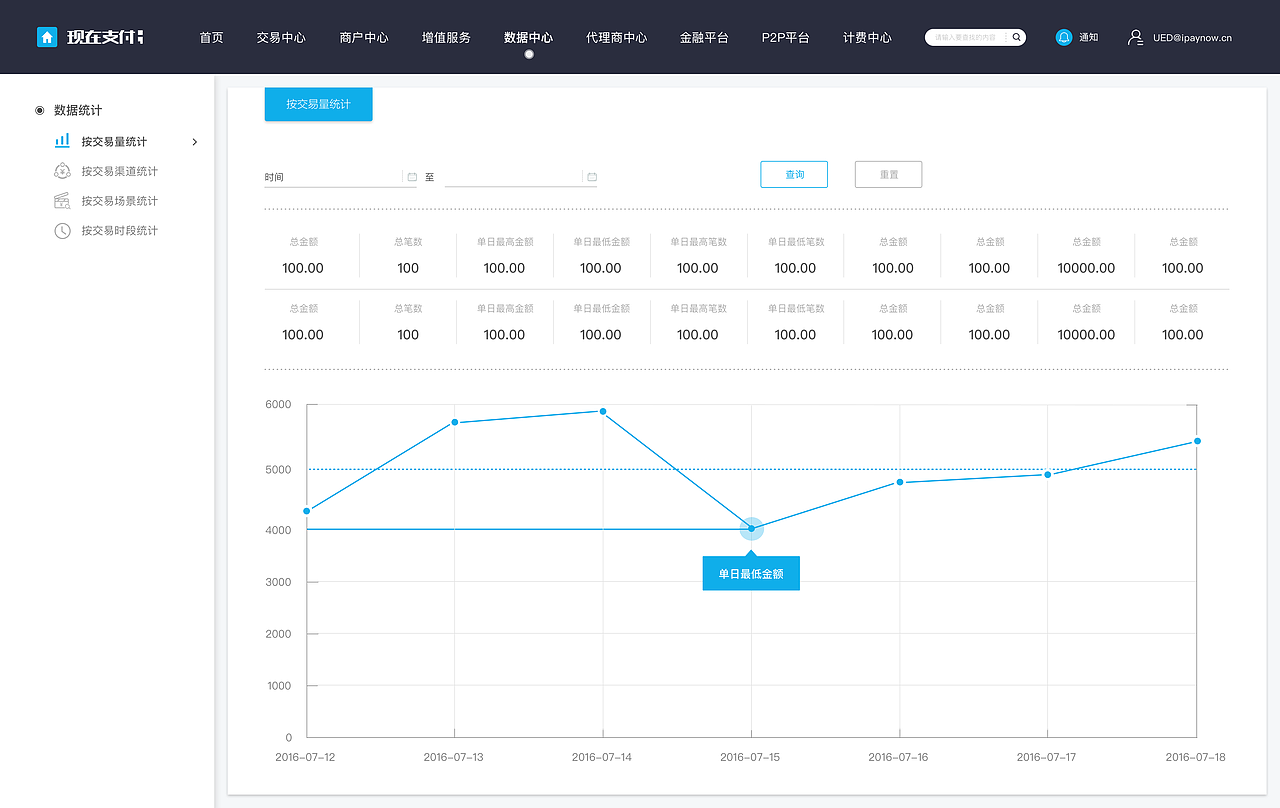The height and width of the screenshot is (808, 1280).
Task: Click the search magnifier icon
Action: [1017, 37]
